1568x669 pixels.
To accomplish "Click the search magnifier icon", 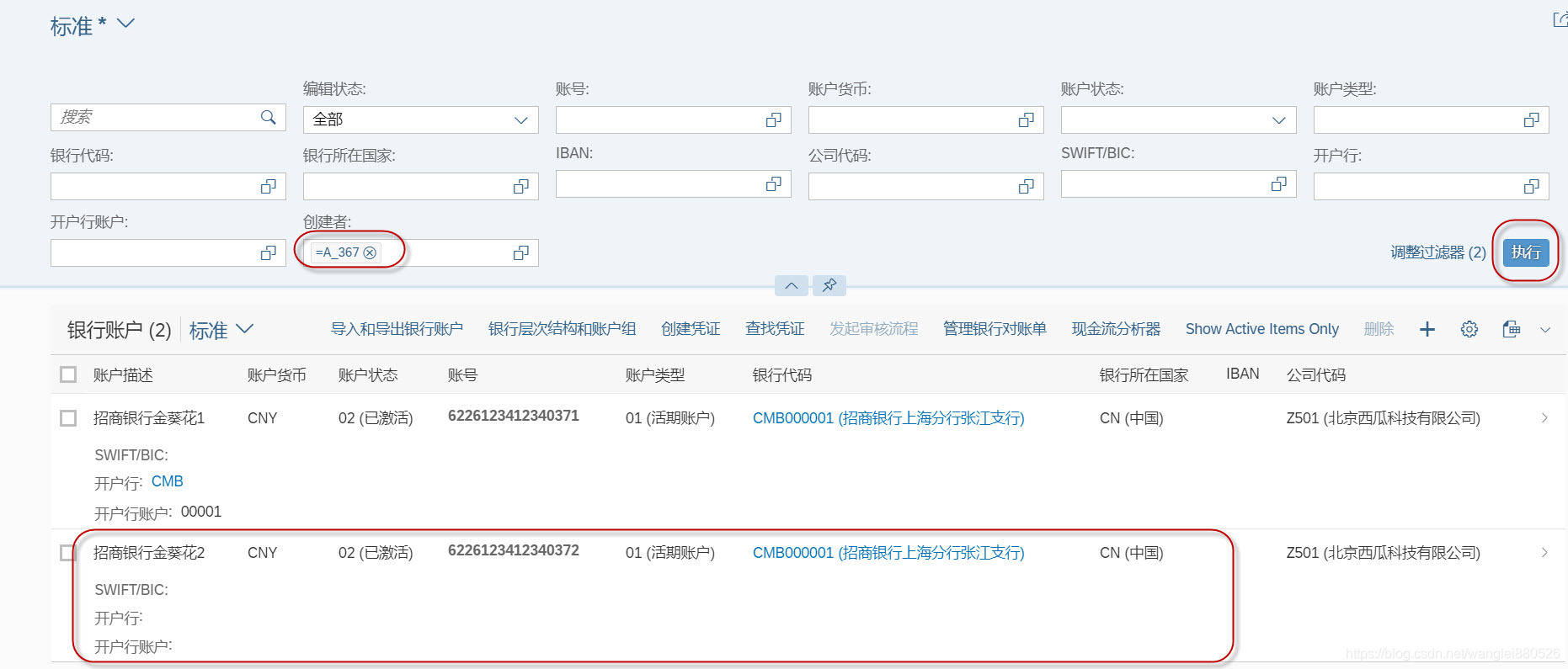I will 268,118.
